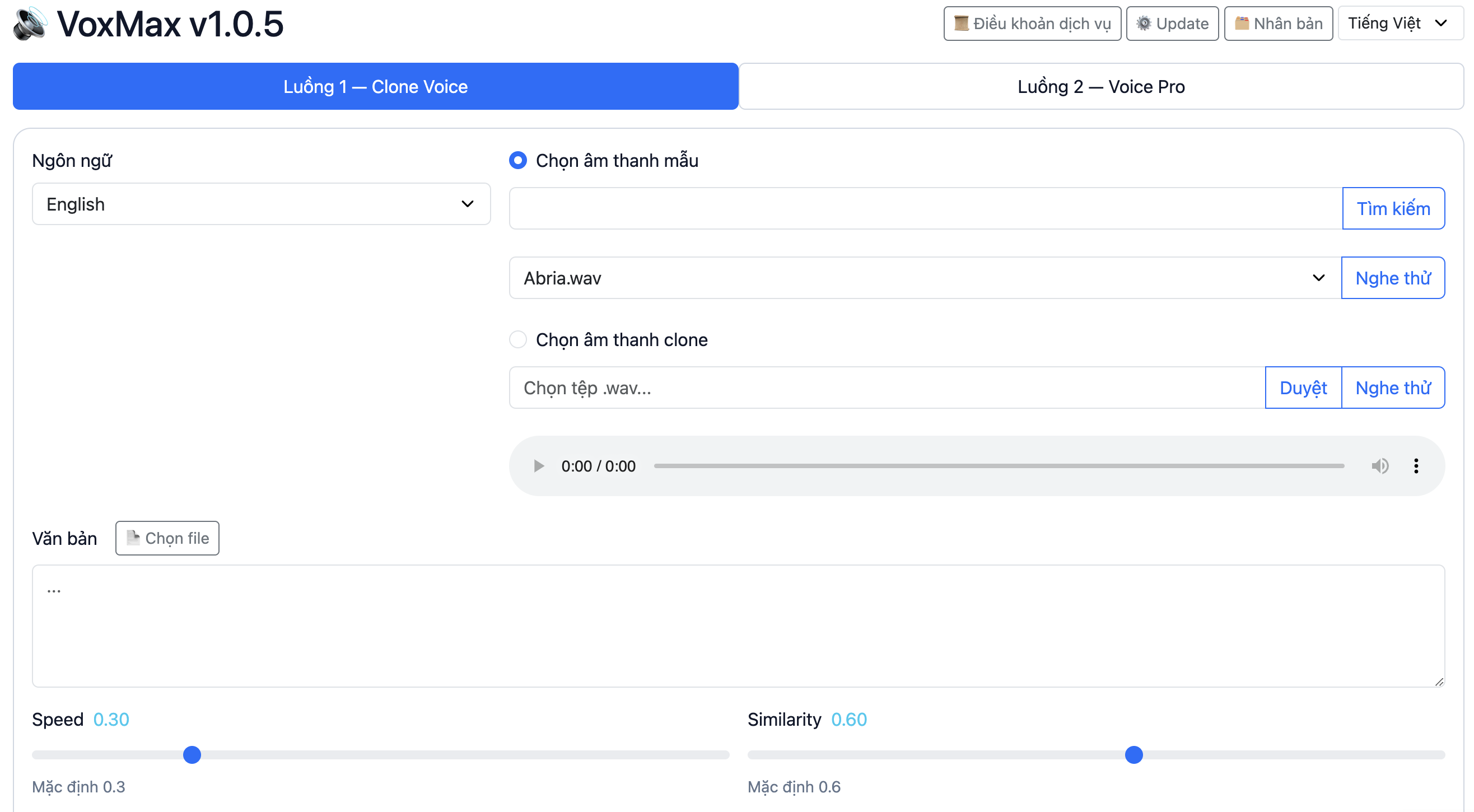Image resolution: width=1474 pixels, height=812 pixels.
Task: Click the Update gear button
Action: tap(1172, 24)
